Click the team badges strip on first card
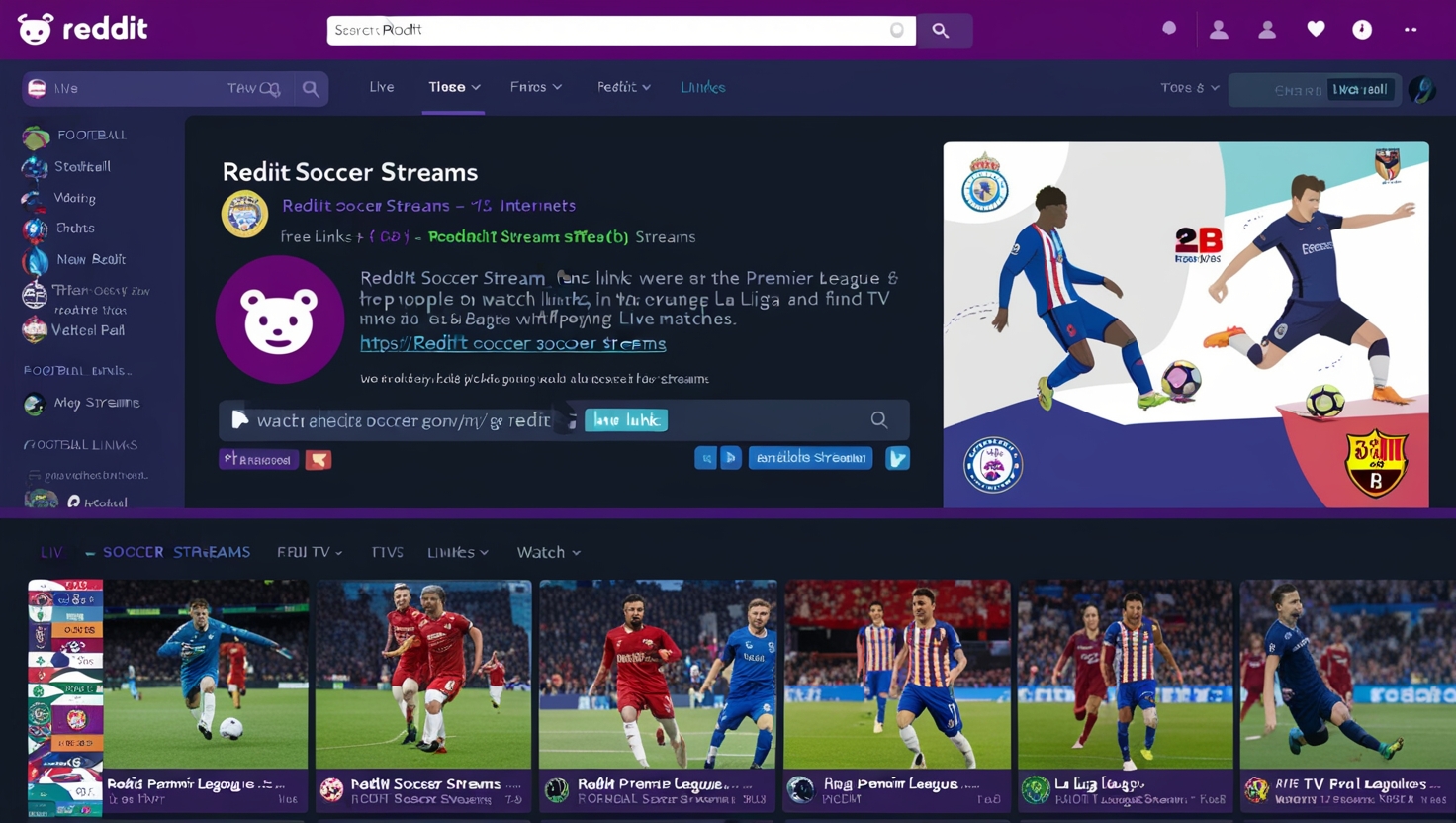1456x823 pixels. click(65, 697)
